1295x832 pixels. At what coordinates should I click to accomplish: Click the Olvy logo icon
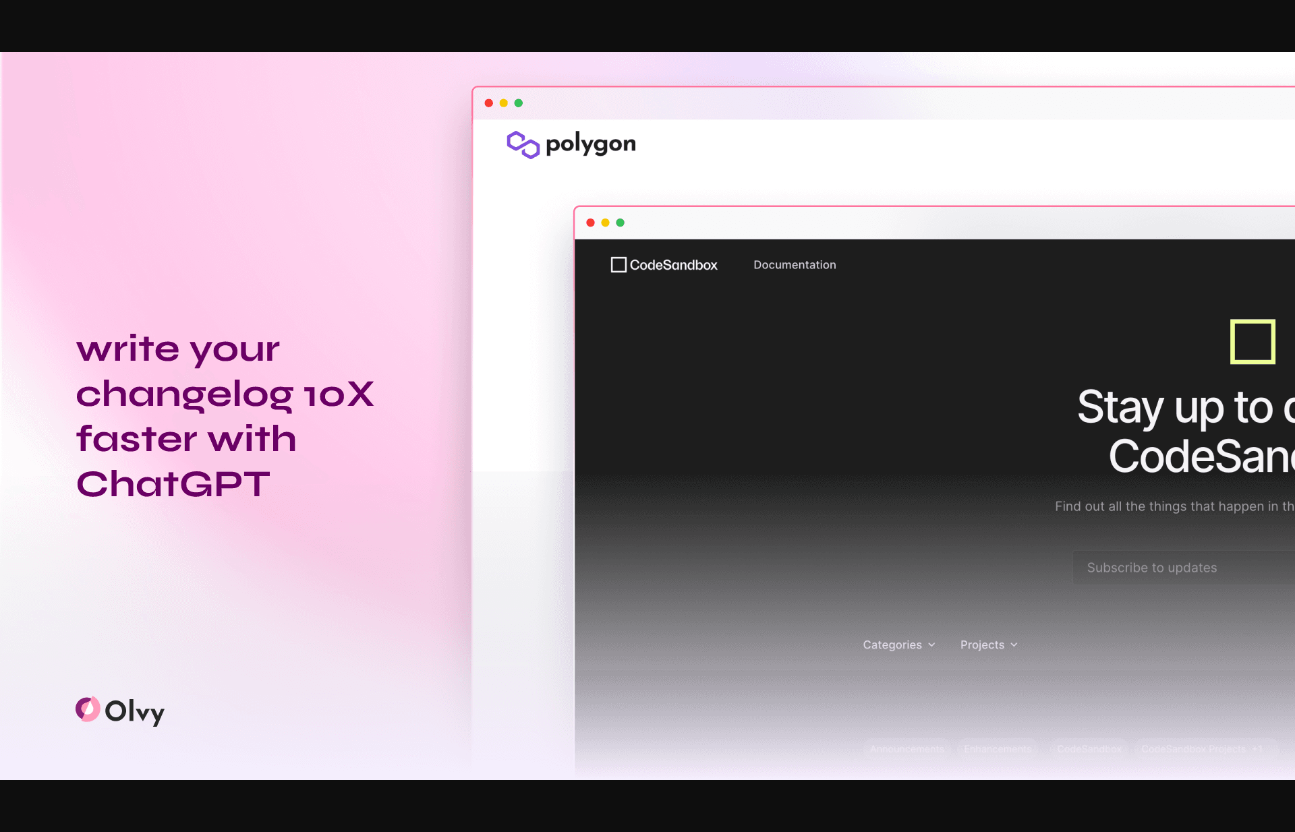click(x=87, y=709)
